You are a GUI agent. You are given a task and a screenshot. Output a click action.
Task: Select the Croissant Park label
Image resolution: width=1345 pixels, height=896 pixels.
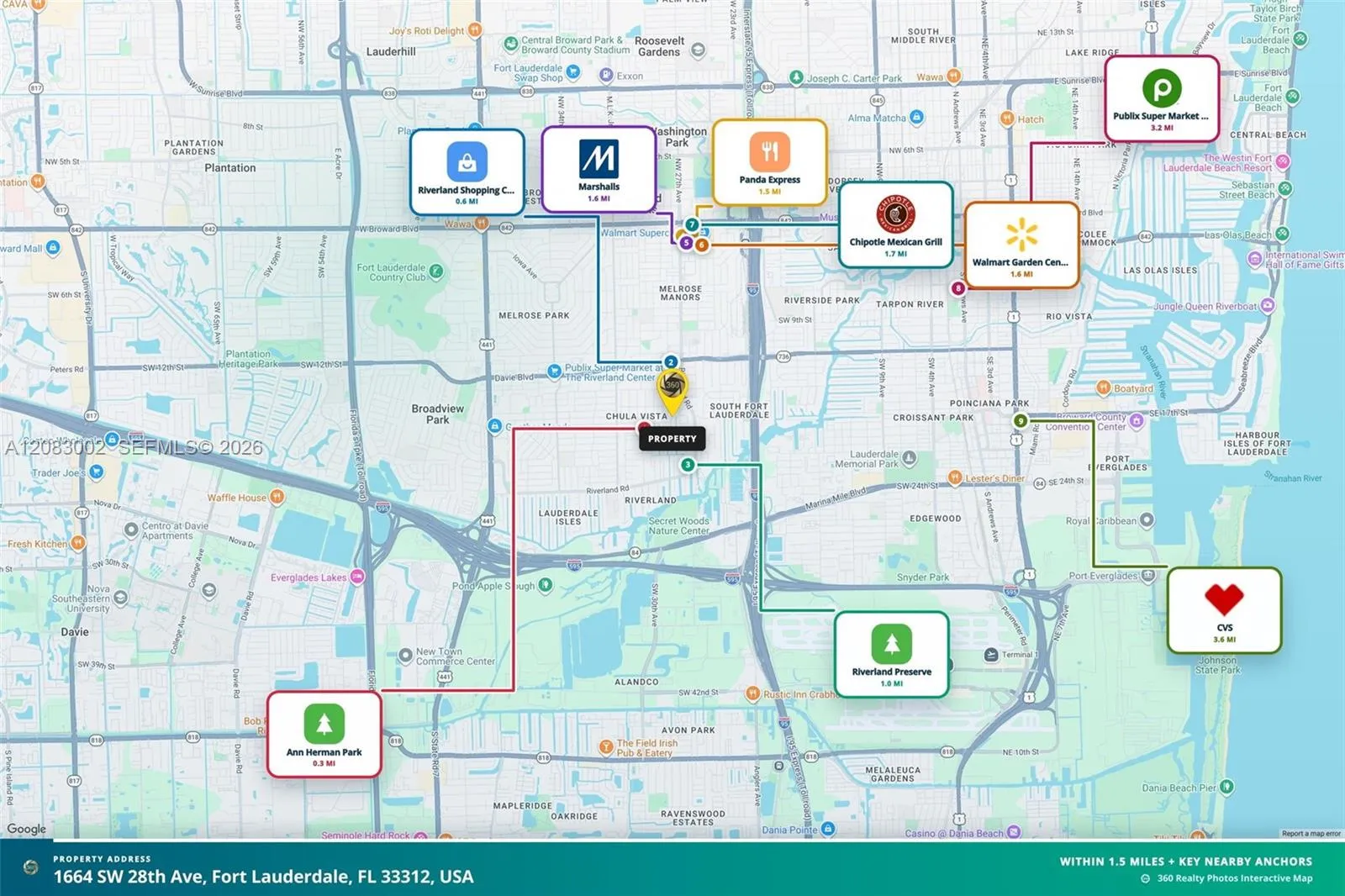(933, 418)
